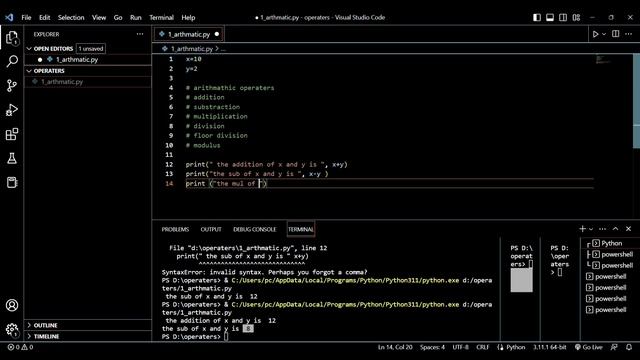Open the File menu
Screen dimensions: 640x360
tap(26, 18)
